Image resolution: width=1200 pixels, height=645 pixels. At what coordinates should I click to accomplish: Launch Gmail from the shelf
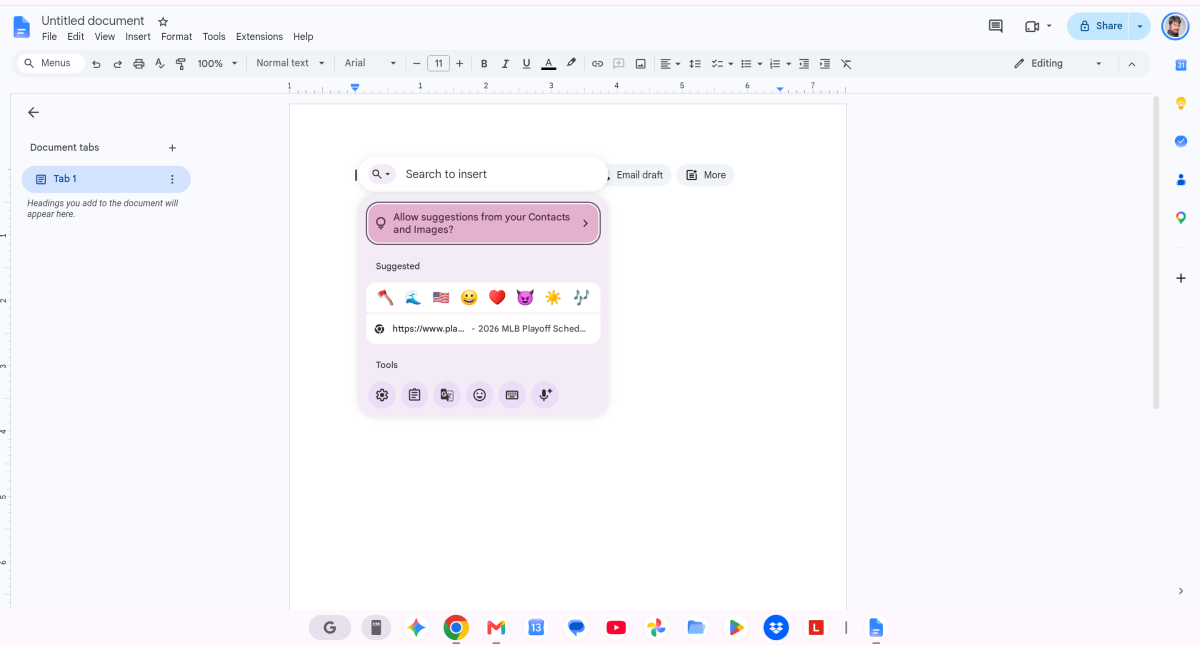[x=496, y=628]
